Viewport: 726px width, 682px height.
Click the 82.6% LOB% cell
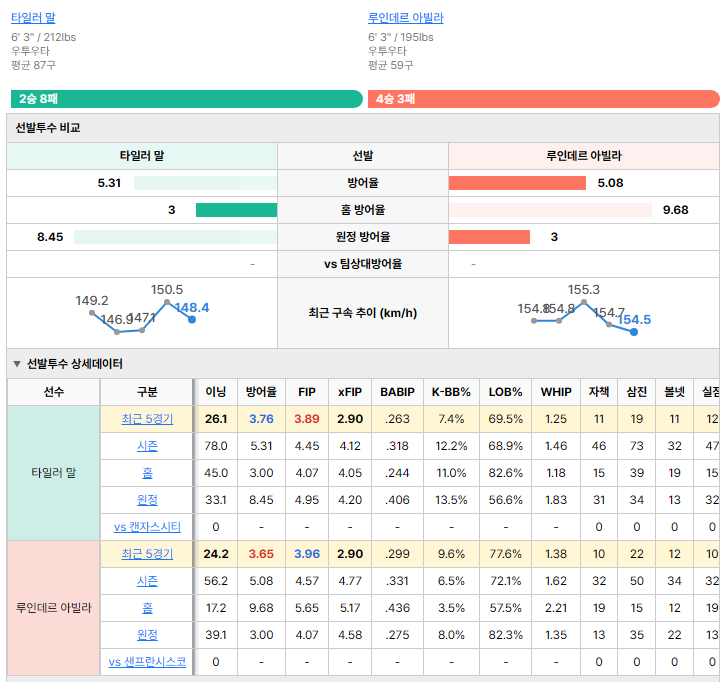(x=506, y=473)
